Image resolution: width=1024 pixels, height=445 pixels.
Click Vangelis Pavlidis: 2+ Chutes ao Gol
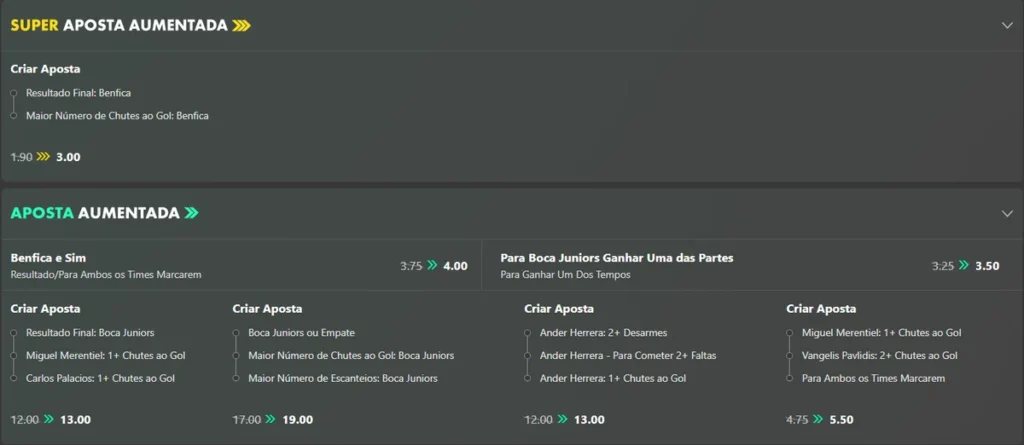tap(880, 355)
